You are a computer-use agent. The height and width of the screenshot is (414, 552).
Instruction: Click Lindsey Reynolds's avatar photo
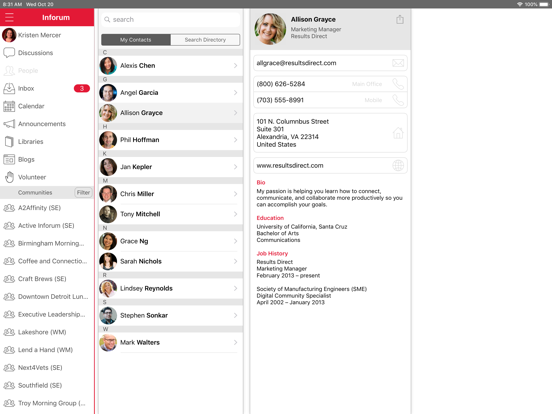(x=108, y=289)
